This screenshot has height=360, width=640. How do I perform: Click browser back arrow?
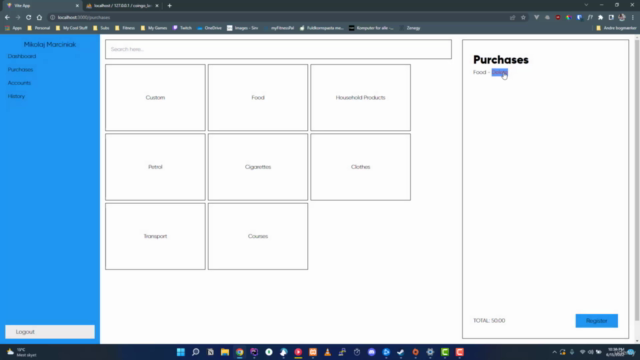click(7, 18)
